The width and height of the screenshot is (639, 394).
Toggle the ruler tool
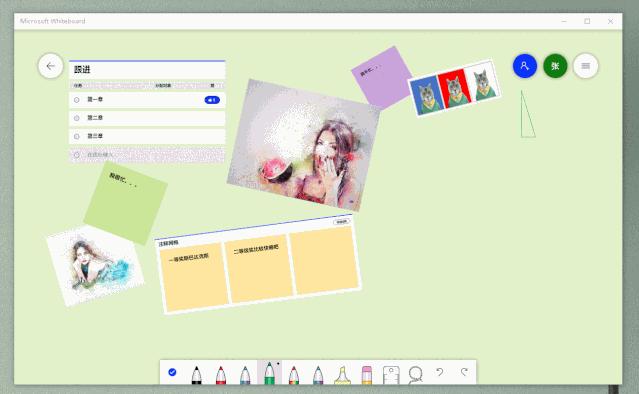pos(391,375)
